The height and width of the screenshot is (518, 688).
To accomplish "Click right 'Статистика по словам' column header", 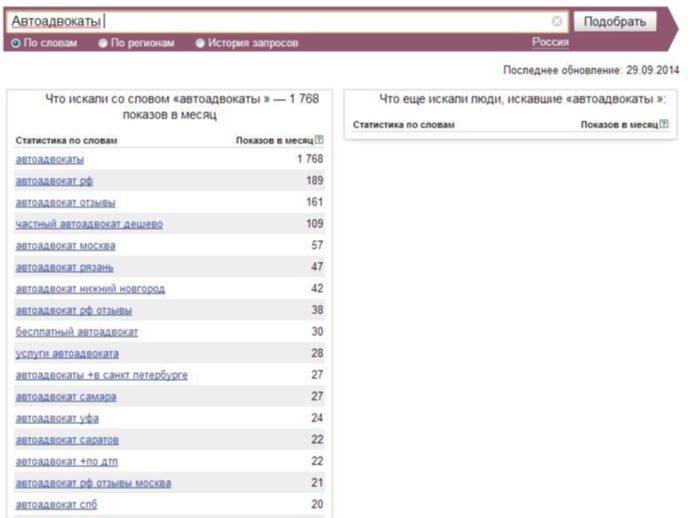I will (x=403, y=125).
